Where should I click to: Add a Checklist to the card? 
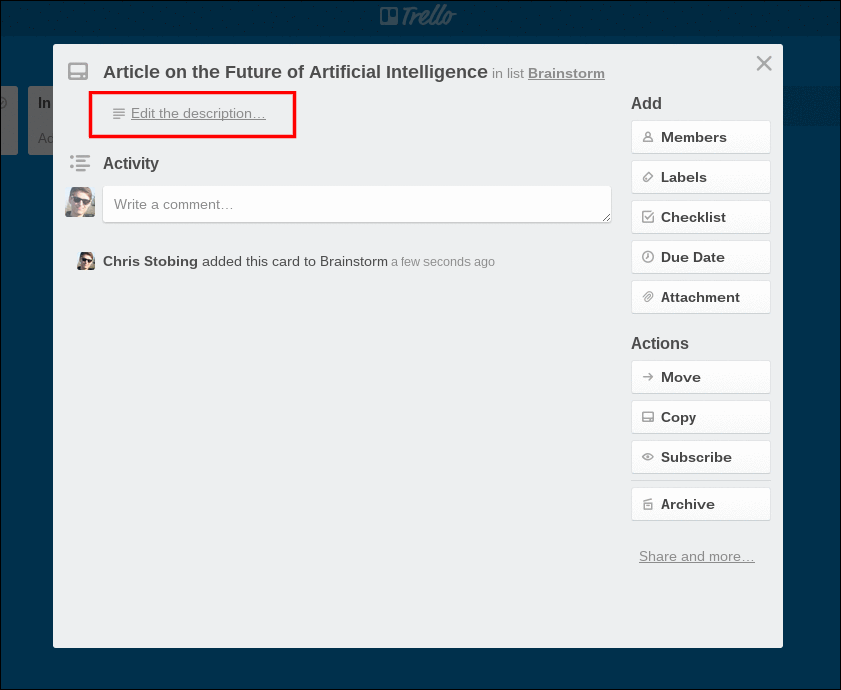pyautogui.click(x=700, y=217)
